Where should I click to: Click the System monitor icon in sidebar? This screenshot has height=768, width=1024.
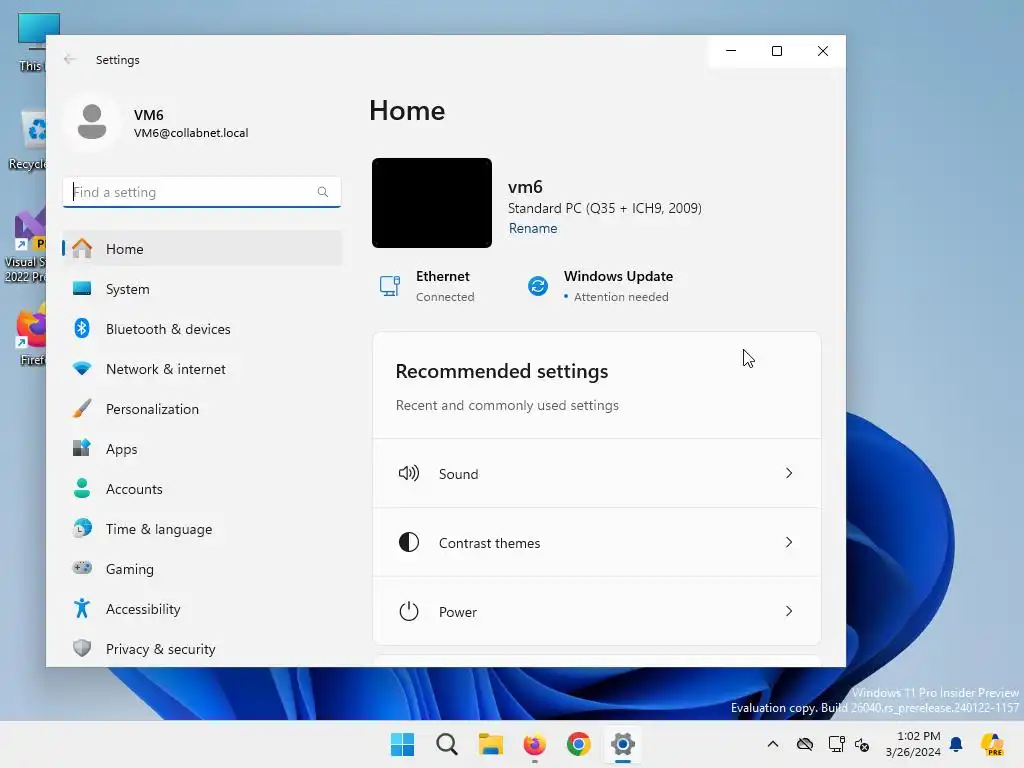[x=82, y=288]
